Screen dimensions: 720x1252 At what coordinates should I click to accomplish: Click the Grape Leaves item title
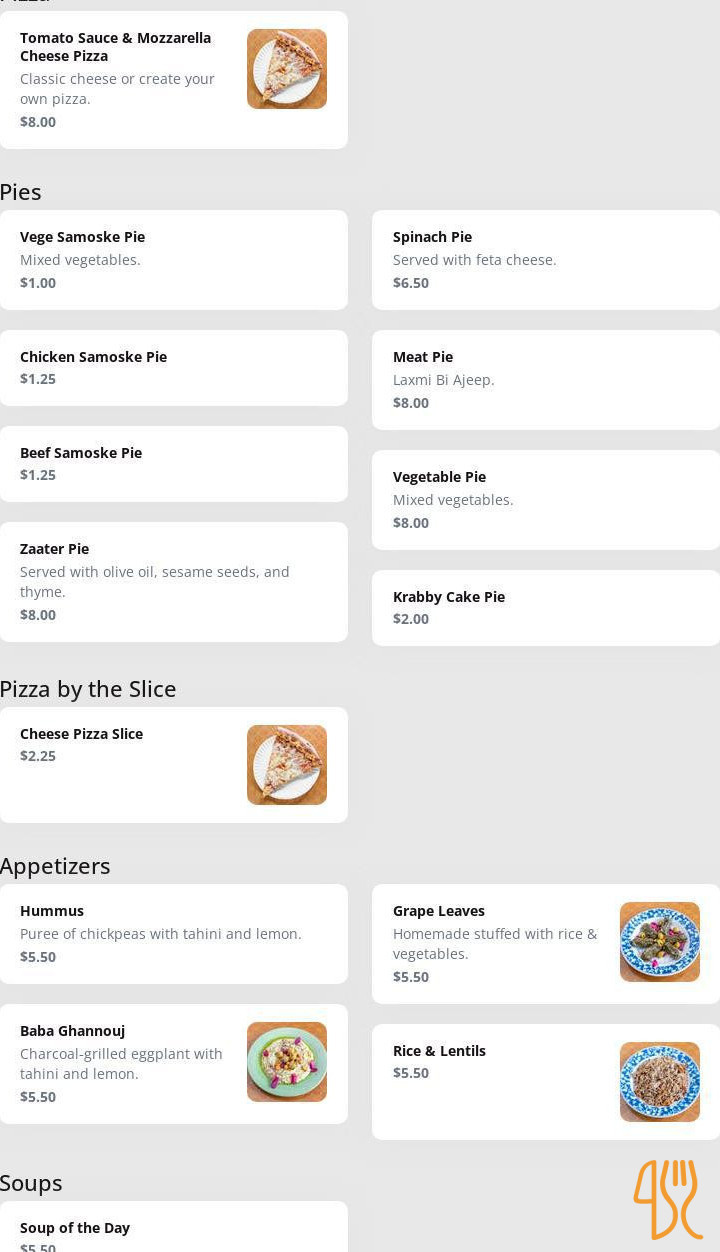click(439, 911)
